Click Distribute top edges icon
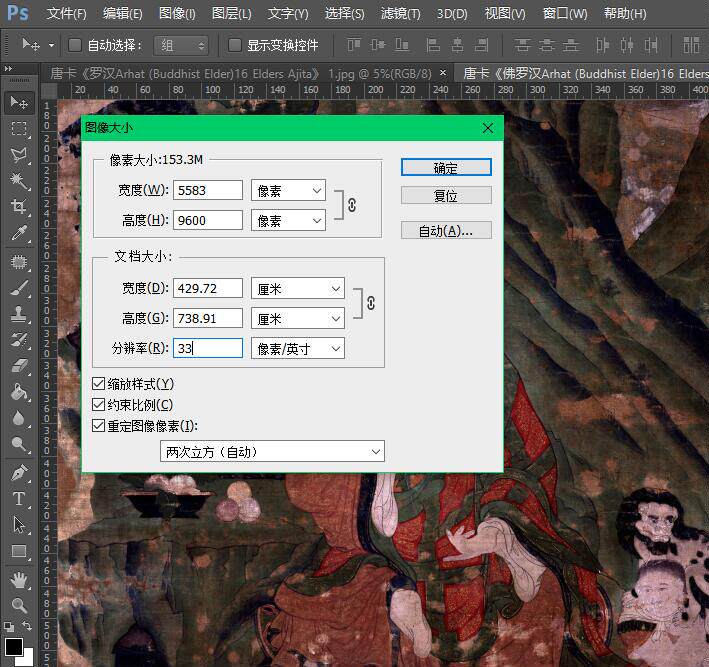 522,45
